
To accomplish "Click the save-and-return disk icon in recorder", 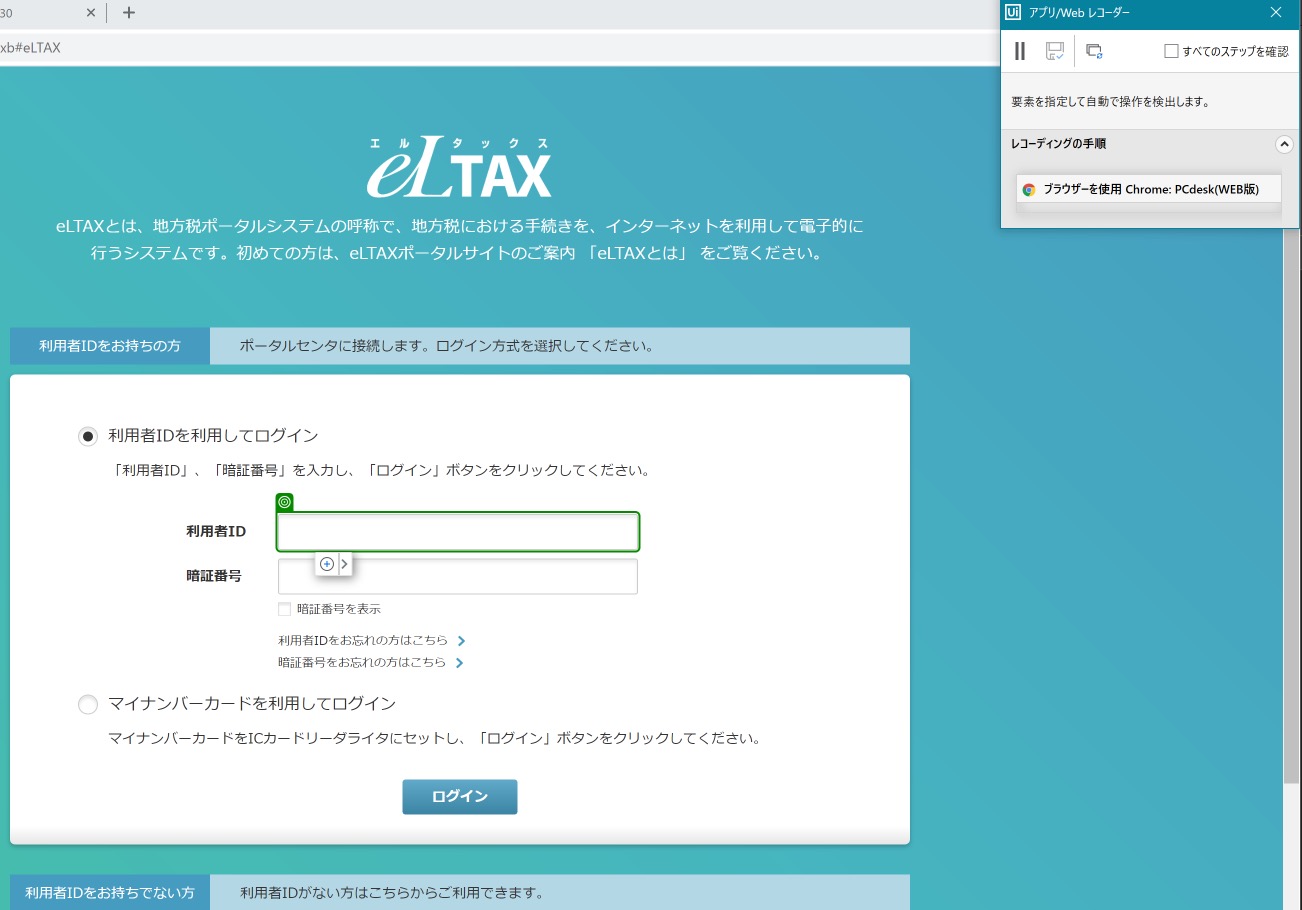I will click(1055, 51).
